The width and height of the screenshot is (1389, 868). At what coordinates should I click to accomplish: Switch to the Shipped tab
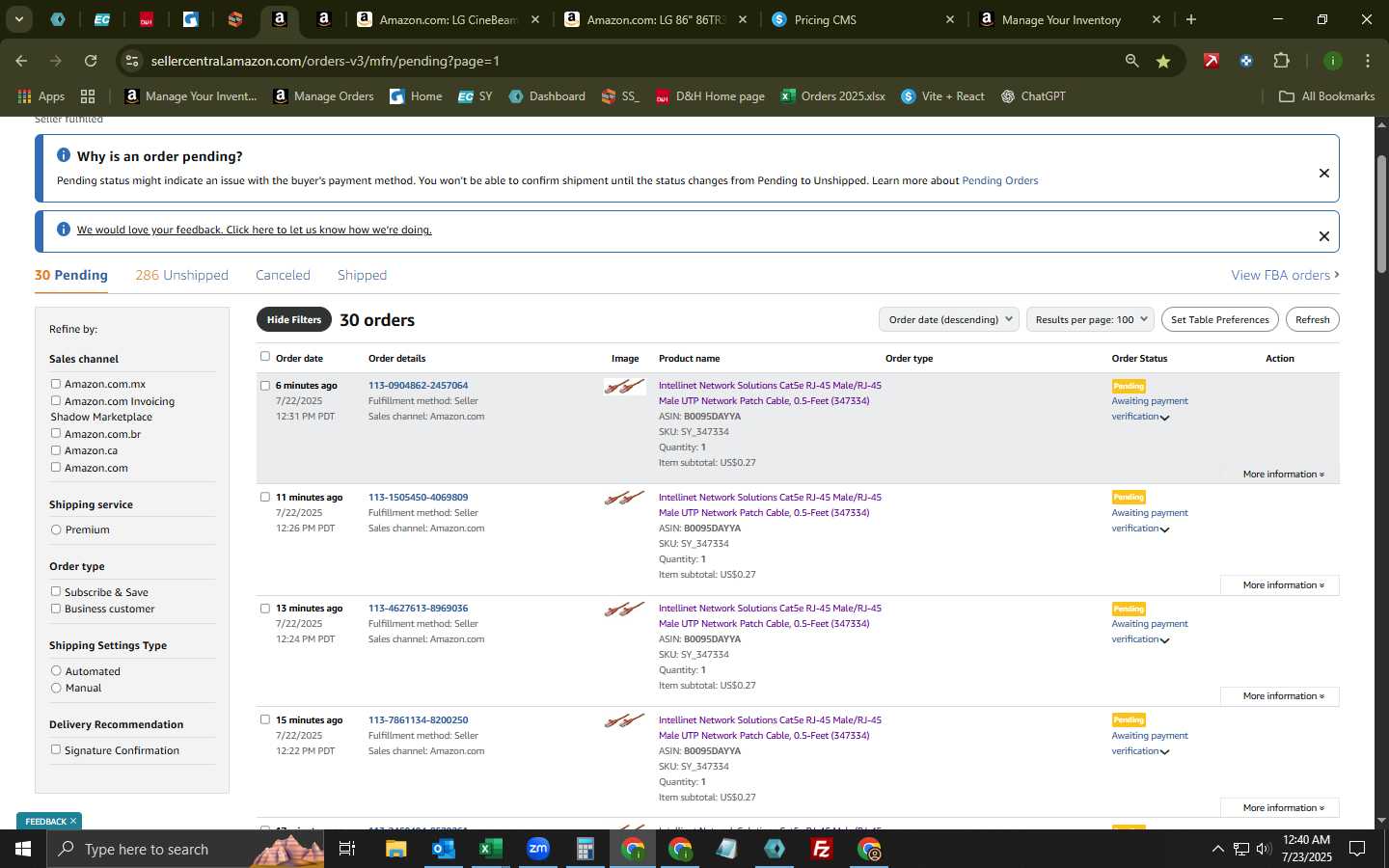pyautogui.click(x=362, y=275)
